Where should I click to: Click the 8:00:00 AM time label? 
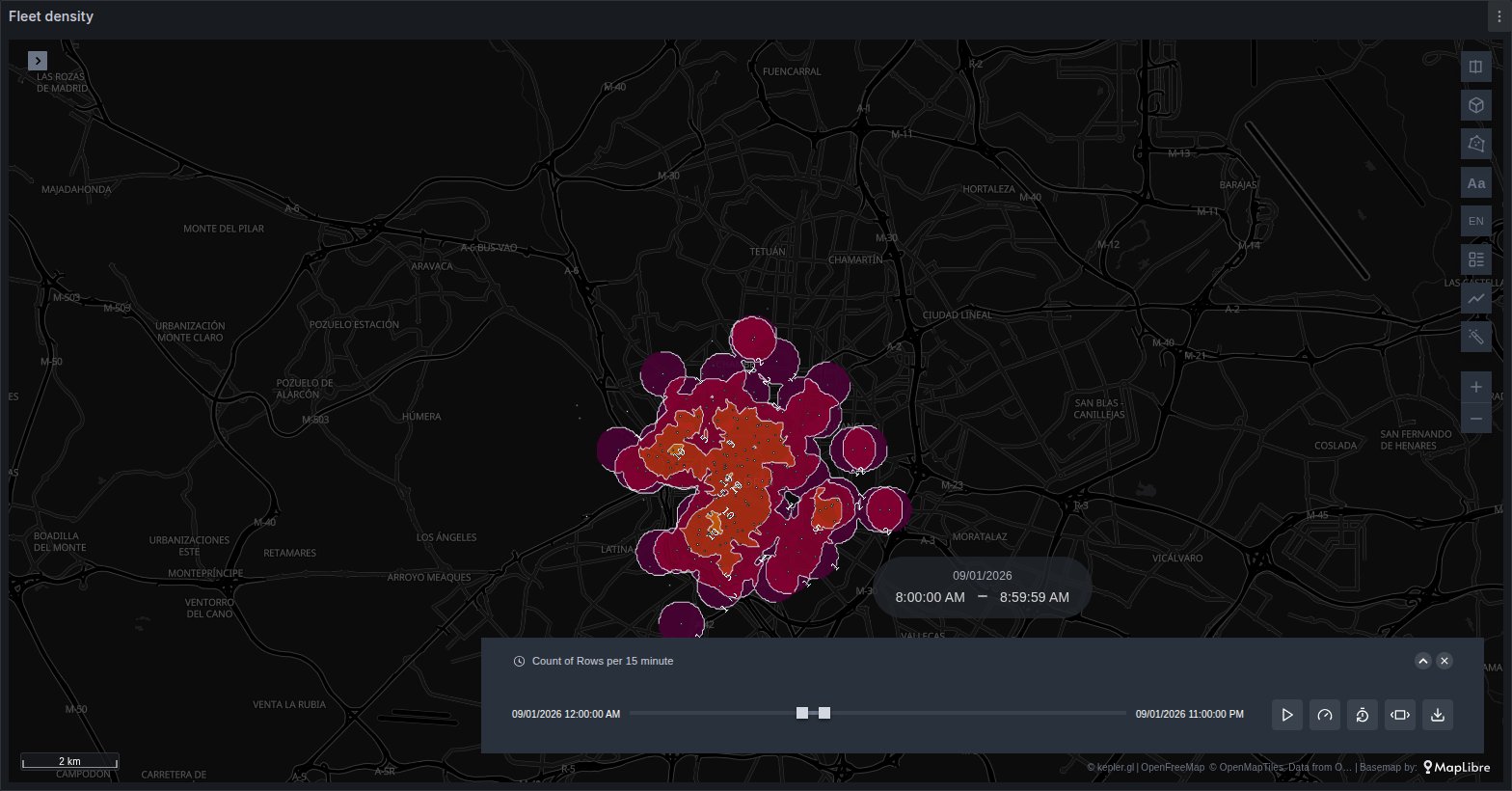[x=930, y=597]
